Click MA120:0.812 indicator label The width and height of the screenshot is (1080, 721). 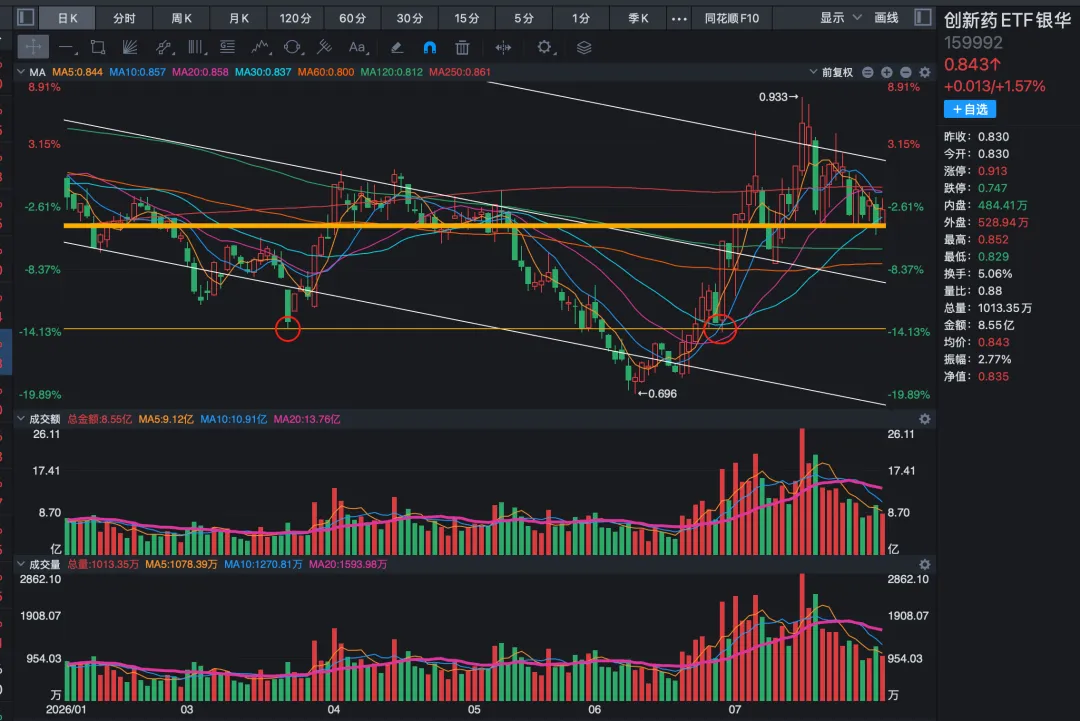[x=391, y=72]
